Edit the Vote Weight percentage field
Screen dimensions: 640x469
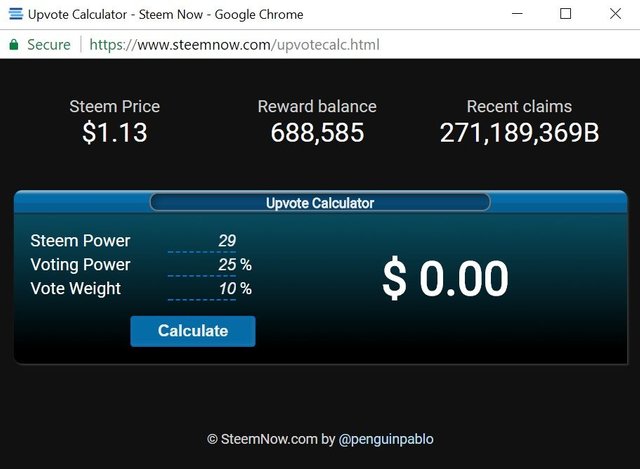(x=202, y=289)
